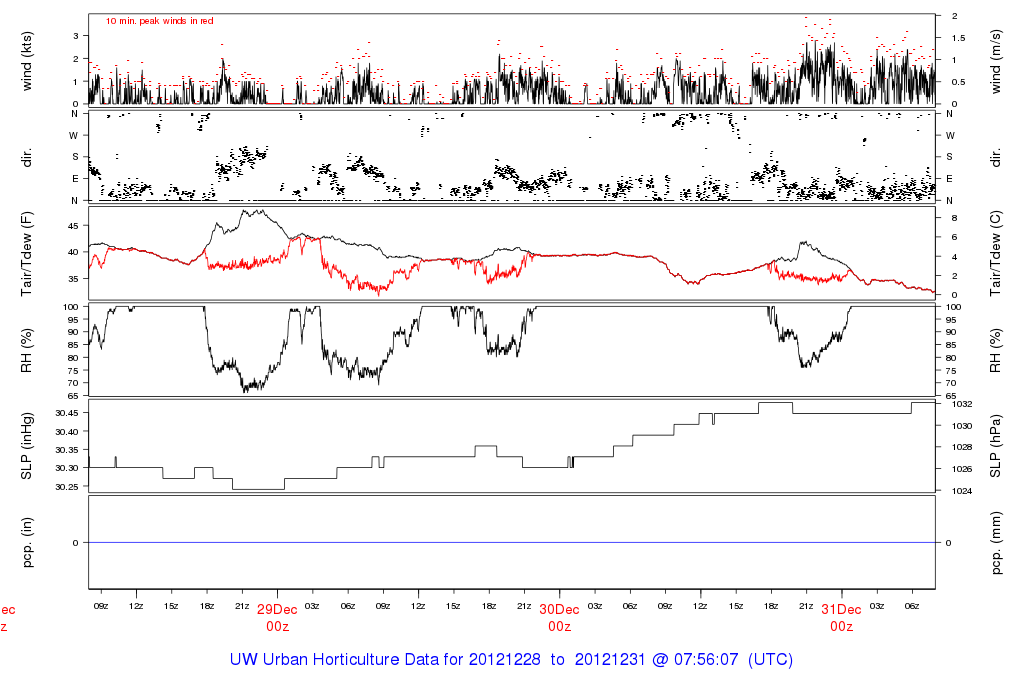Click the '30.40' pressure tick value
The height and width of the screenshot is (700, 1024).
67,432
